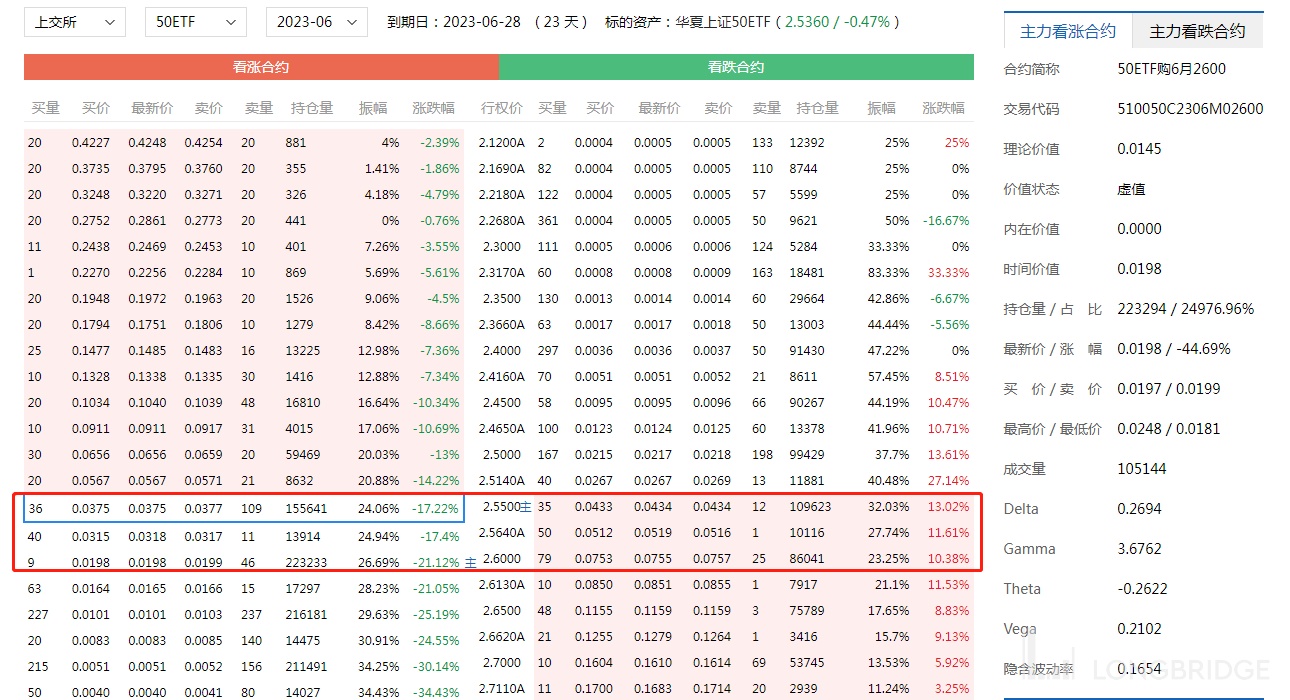Expand the 50ETF underlying selector

[x=195, y=22]
